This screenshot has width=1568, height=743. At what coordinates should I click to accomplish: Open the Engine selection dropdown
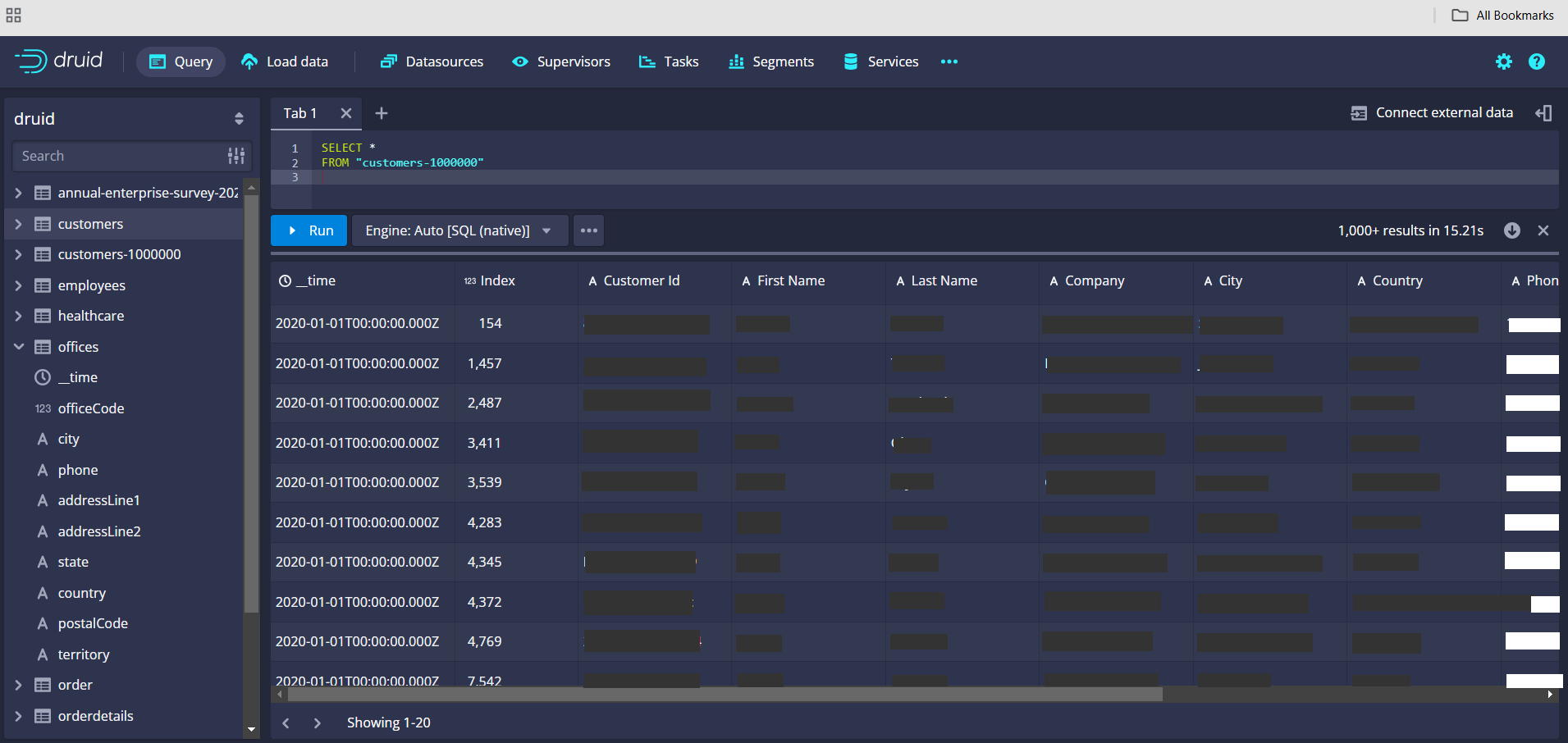459,230
